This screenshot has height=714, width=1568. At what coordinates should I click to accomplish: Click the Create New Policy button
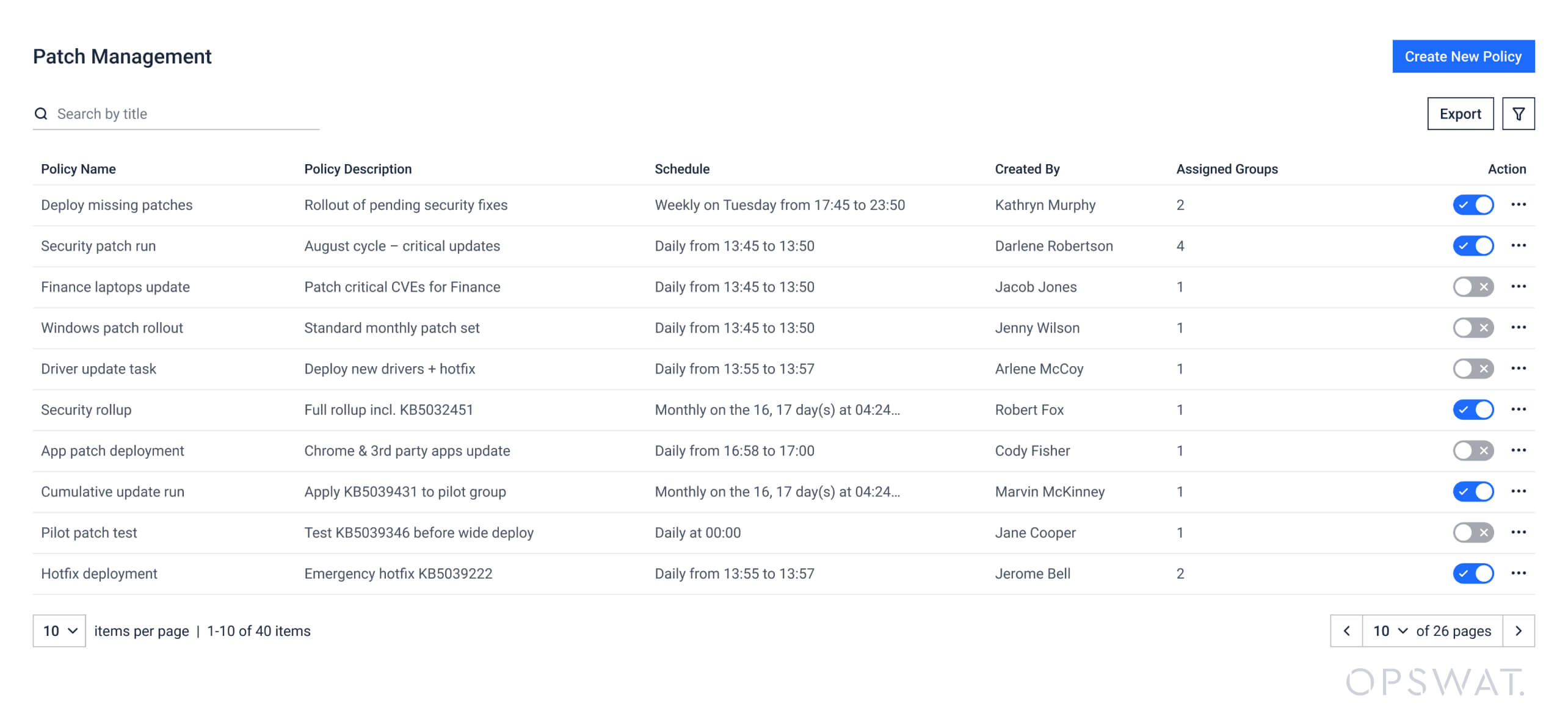click(x=1463, y=56)
